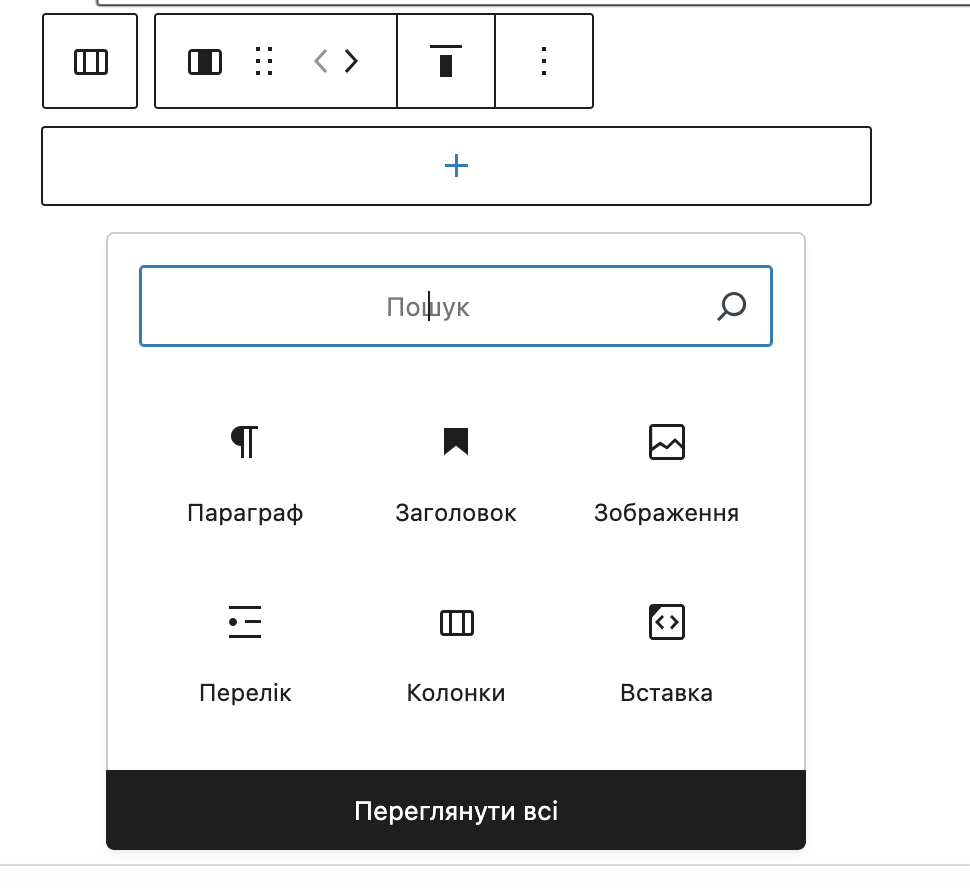This screenshot has height=888, width=970.
Task: Insert block via the Вставка code icon
Action: tap(667, 621)
